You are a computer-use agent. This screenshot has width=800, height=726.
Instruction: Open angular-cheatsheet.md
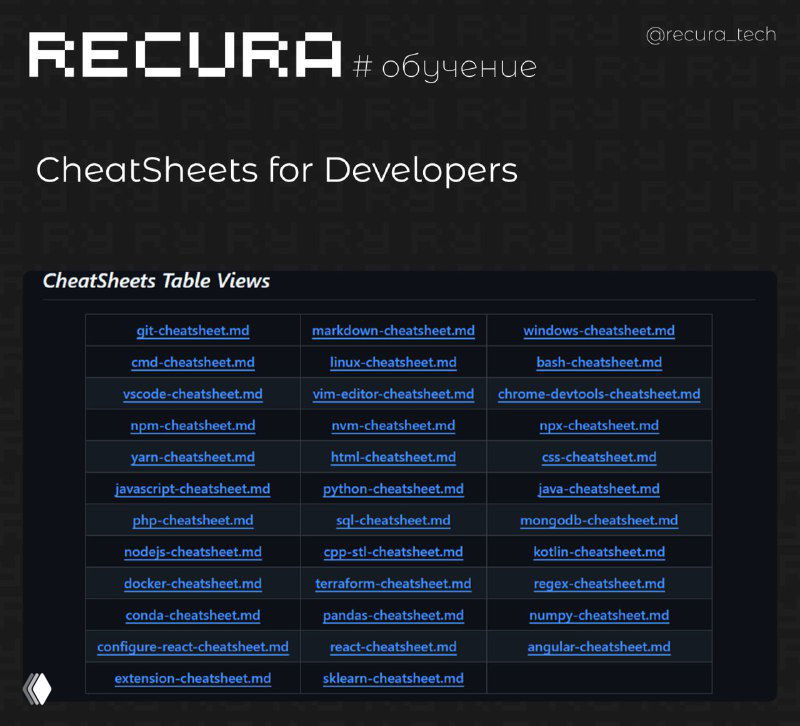pyautogui.click(x=599, y=647)
